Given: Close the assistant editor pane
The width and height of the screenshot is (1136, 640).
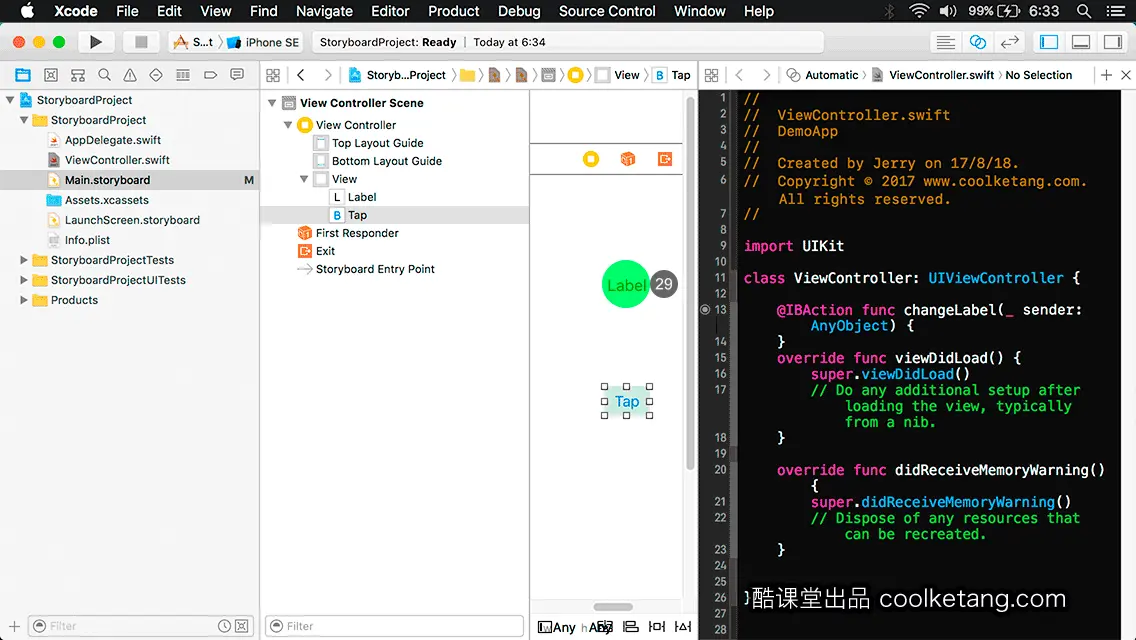Looking at the screenshot, I should tap(1126, 75).
